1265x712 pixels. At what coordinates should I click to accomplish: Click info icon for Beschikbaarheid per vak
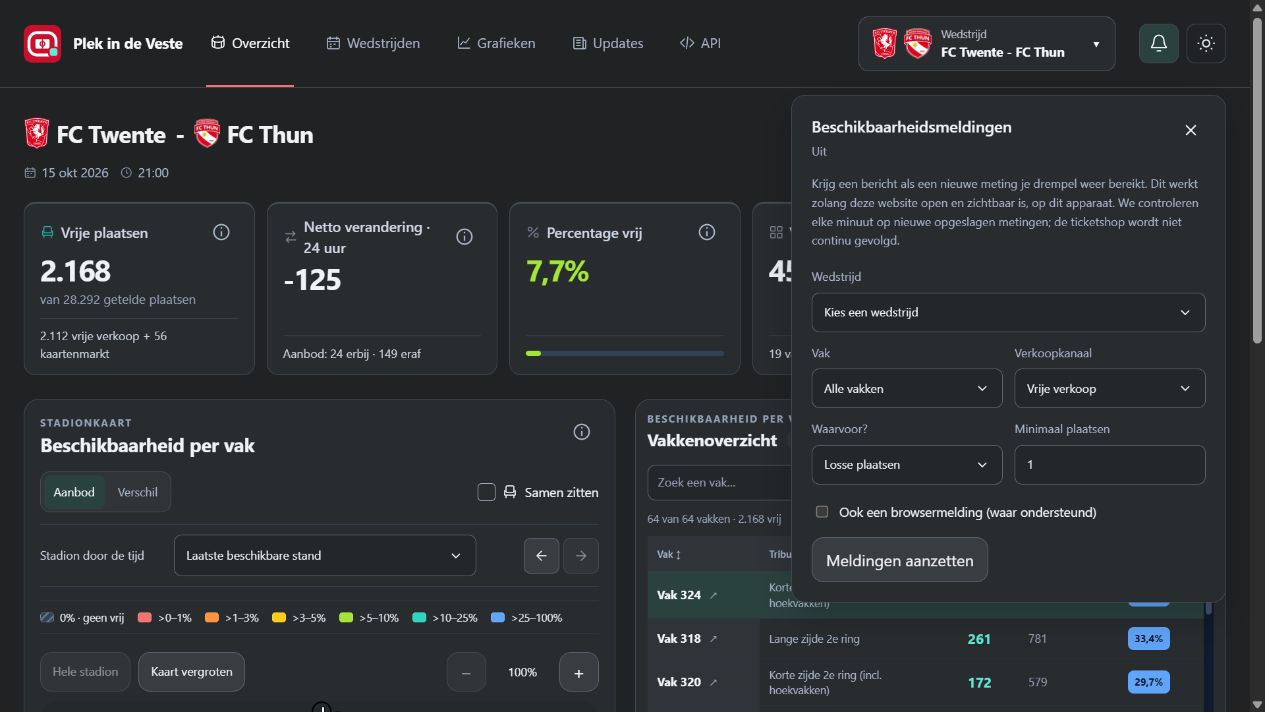click(x=581, y=432)
